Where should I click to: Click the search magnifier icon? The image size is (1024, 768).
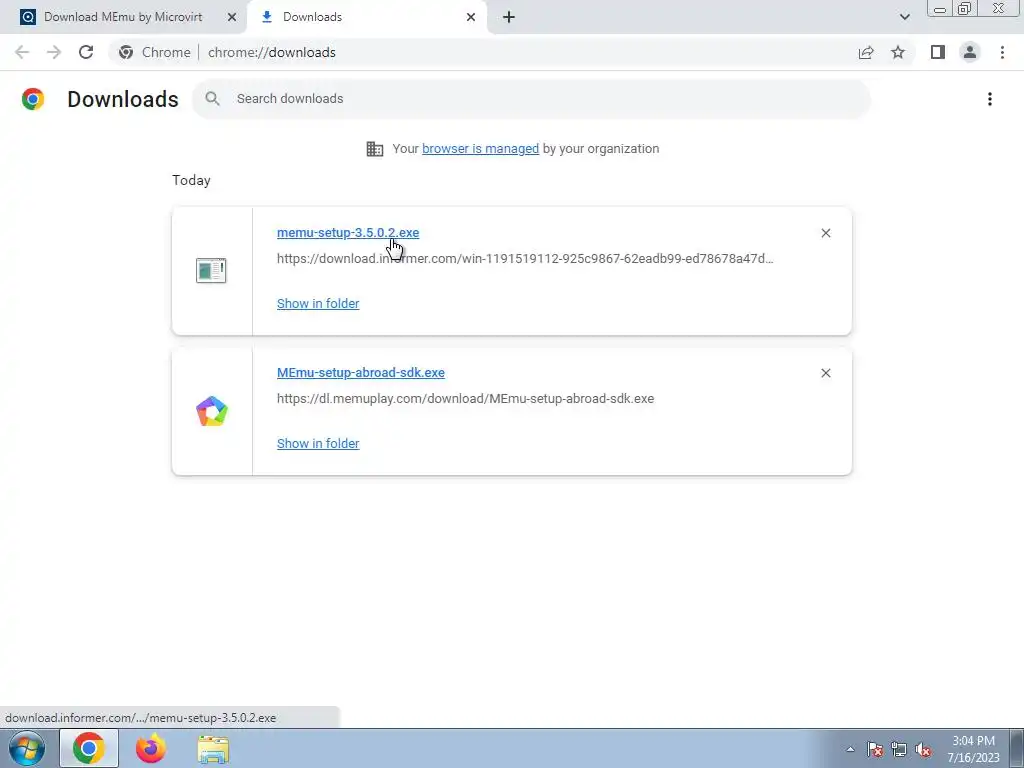click(x=212, y=99)
